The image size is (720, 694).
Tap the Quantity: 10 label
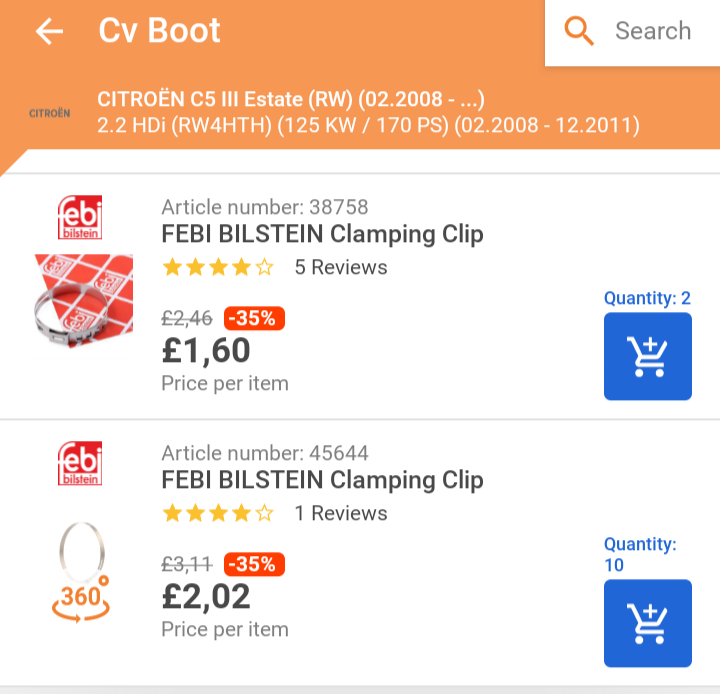tap(640, 554)
